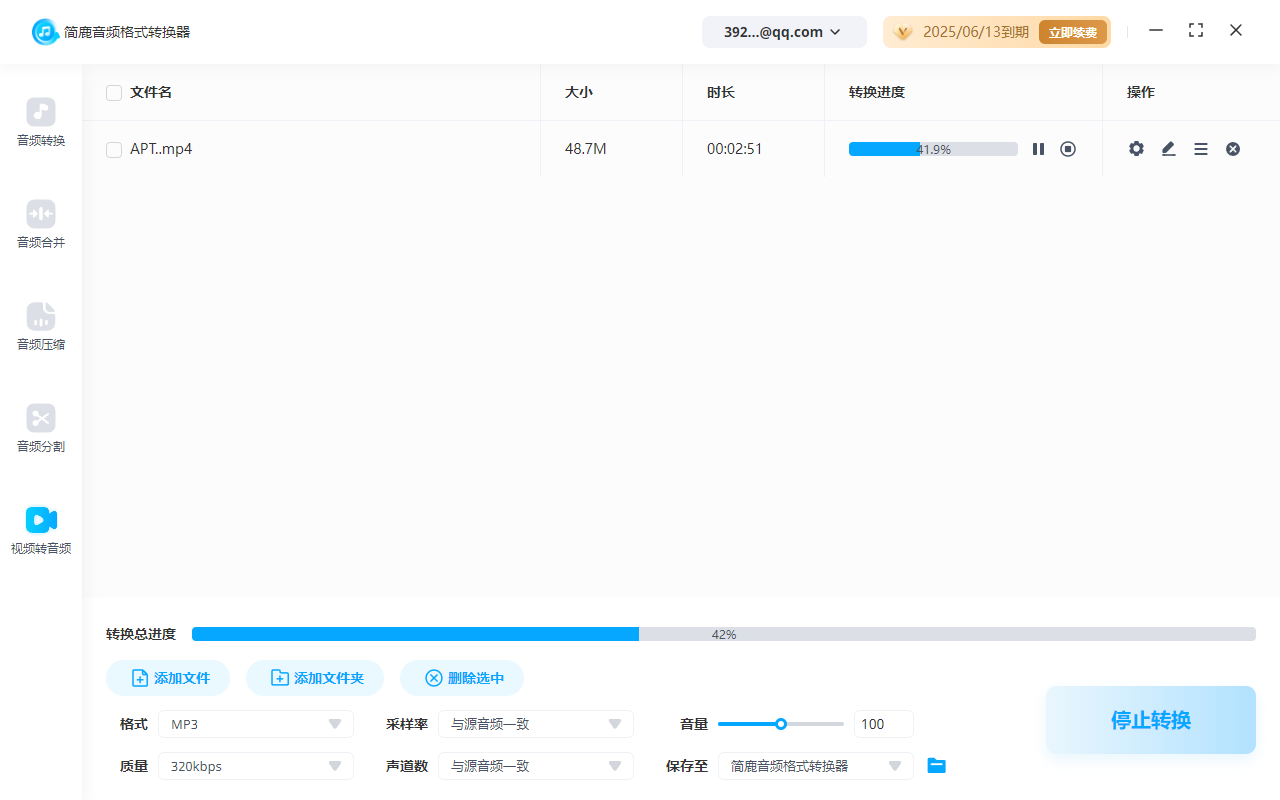Switch to 视频转音频 mode
The width and height of the screenshot is (1280, 800).
point(40,530)
